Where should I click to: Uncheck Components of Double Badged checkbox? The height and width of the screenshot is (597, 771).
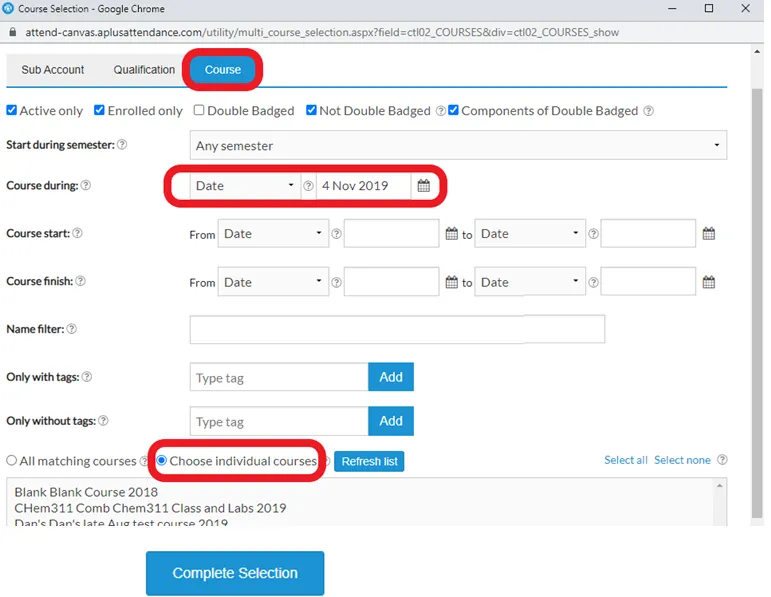tap(453, 110)
